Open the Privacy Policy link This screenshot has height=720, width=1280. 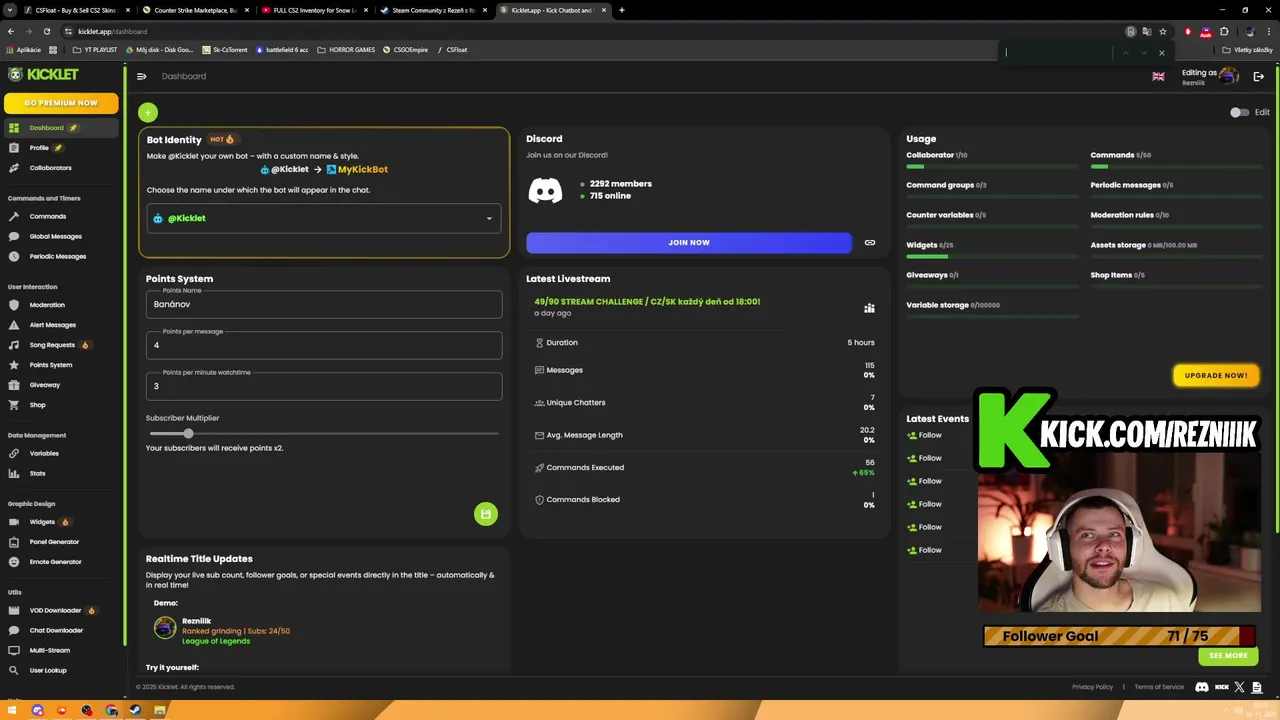click(x=1092, y=687)
